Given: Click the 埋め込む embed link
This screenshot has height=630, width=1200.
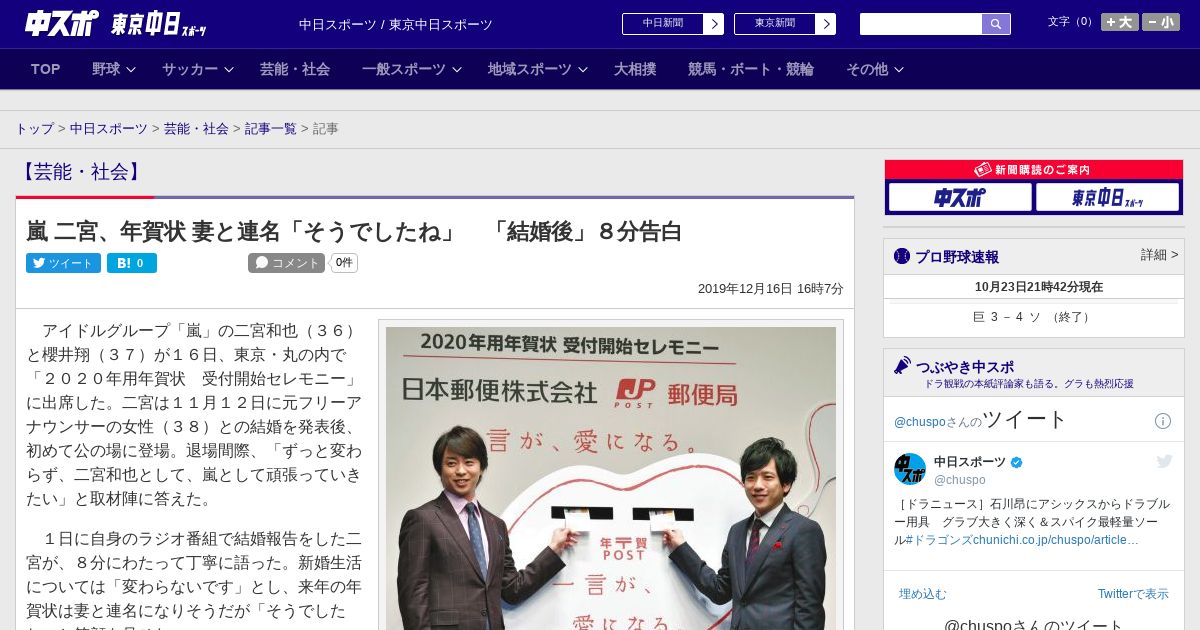Looking at the screenshot, I should pyautogui.click(x=922, y=594).
